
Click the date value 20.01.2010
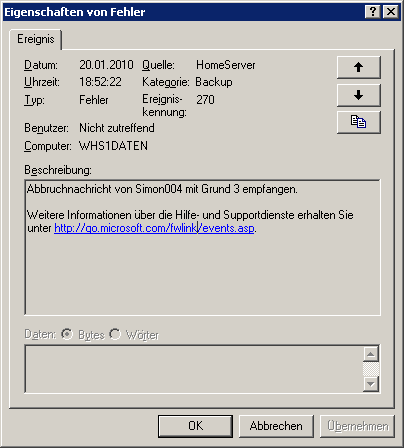point(106,65)
